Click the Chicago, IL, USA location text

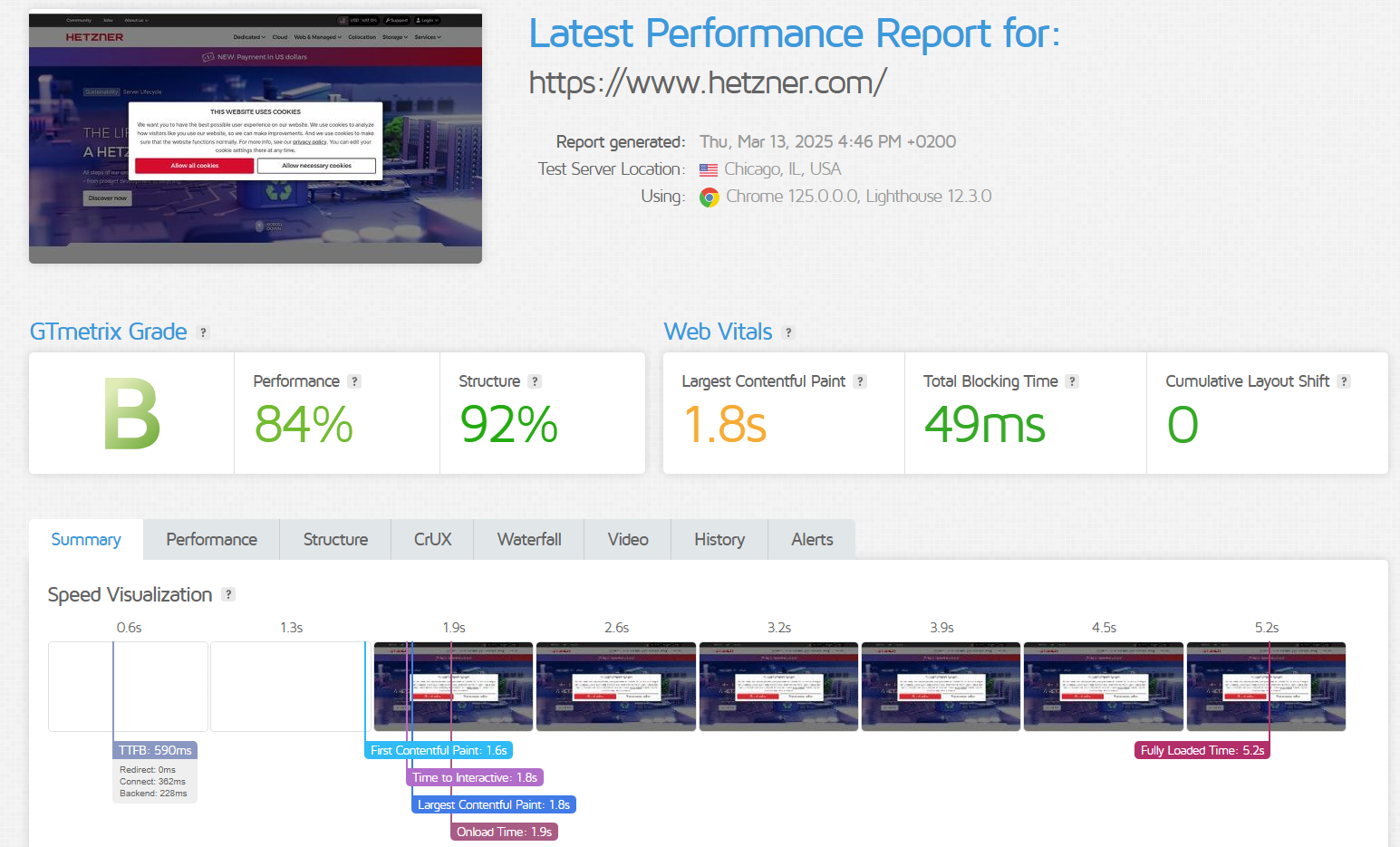pyautogui.click(x=783, y=169)
